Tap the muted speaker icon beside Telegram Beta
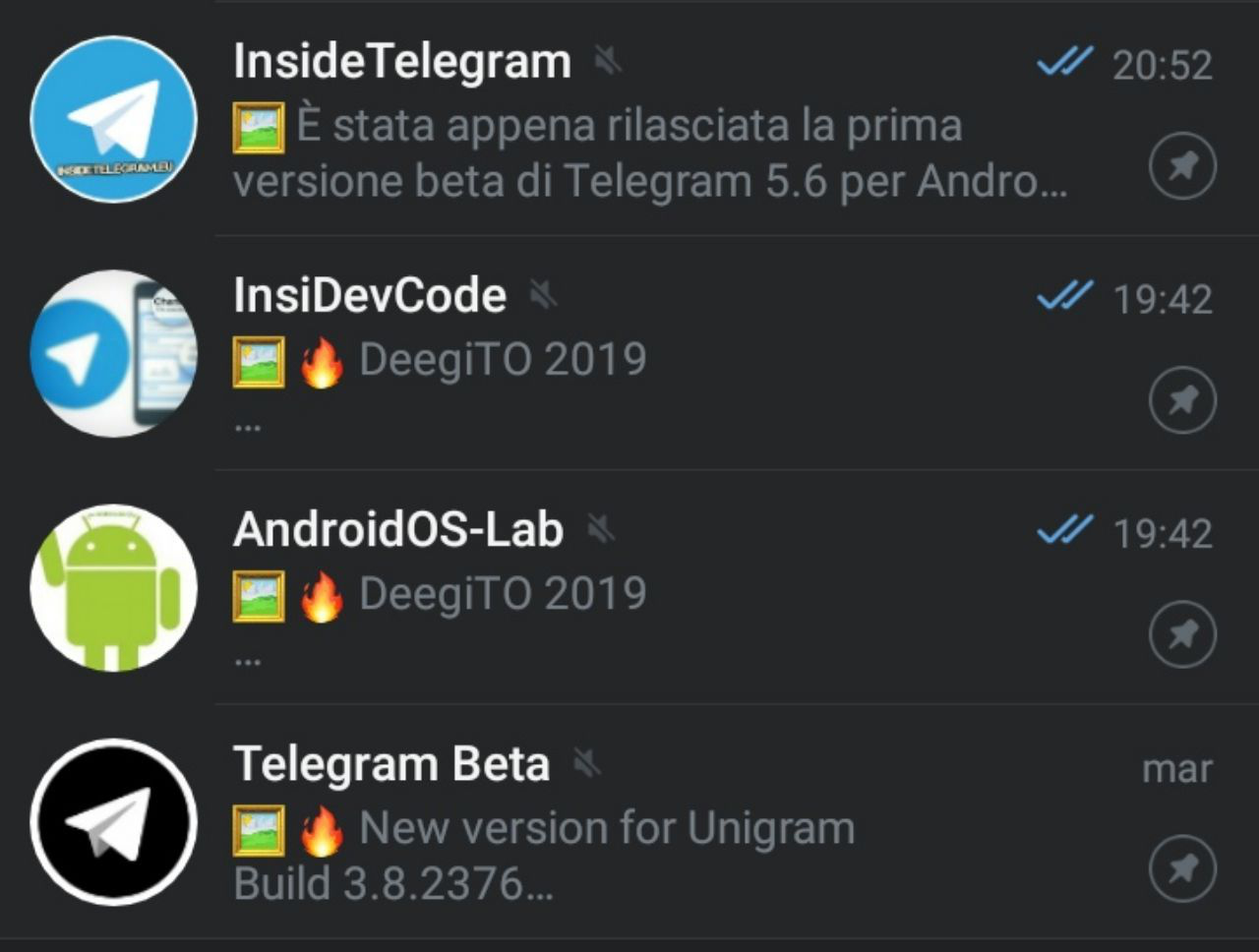This screenshot has width=1259, height=952. point(587,764)
